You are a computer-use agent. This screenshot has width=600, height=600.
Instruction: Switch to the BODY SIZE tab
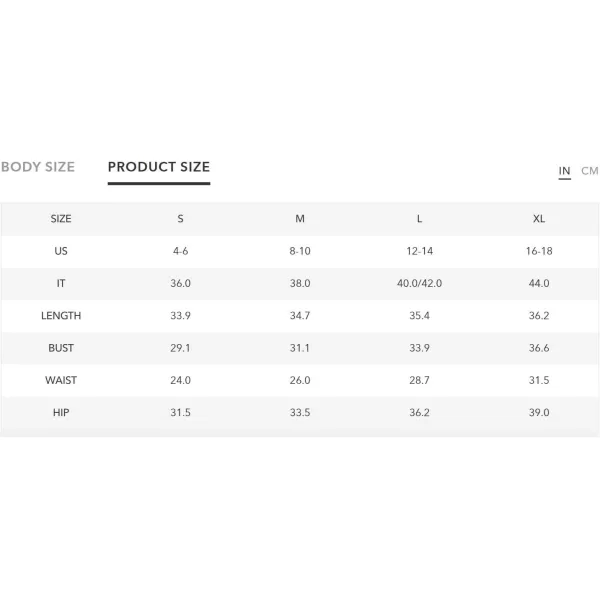coord(38,167)
